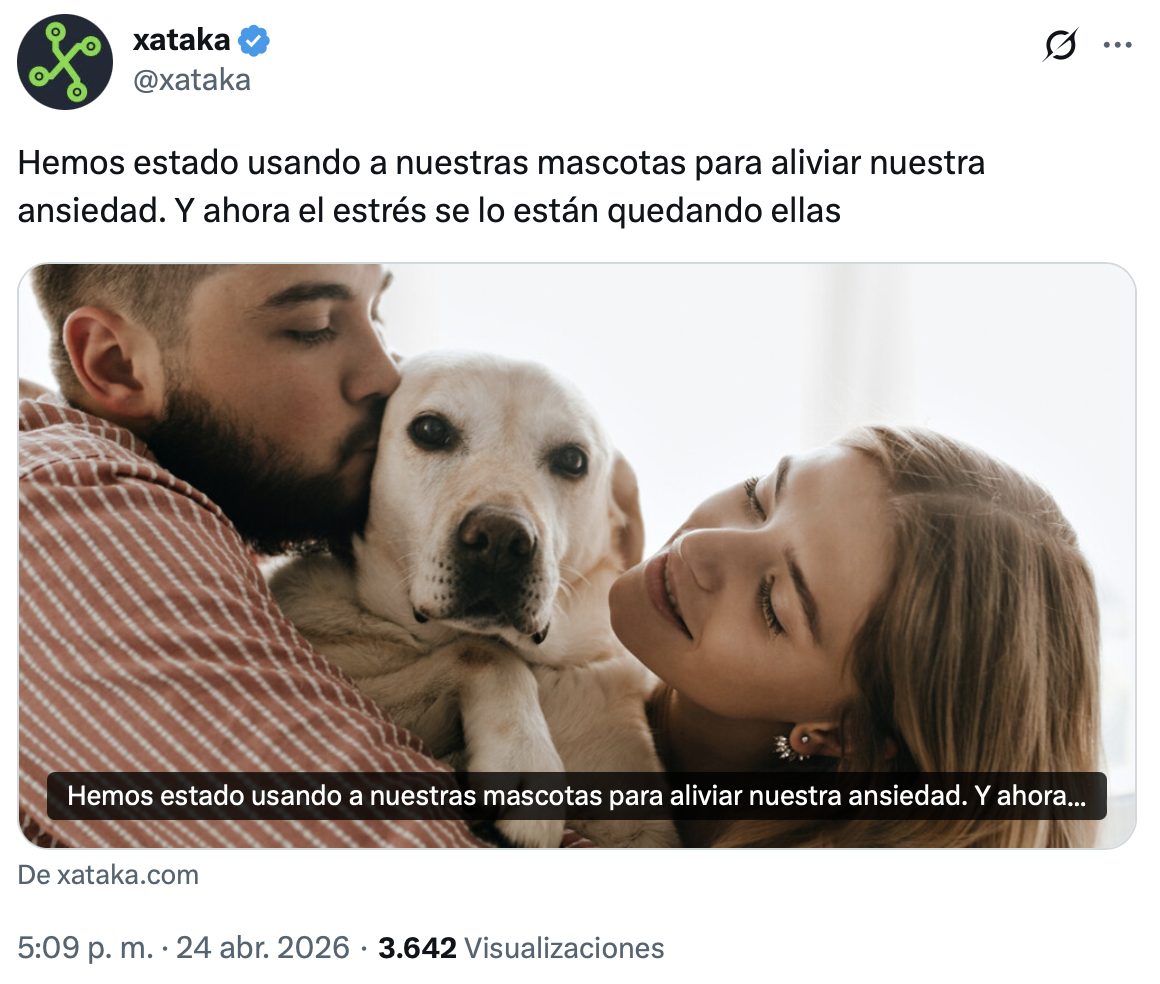Viewport: 1160px width, 984px height.
Task: Click the 'Visualizaciones' label
Action: coord(564,948)
